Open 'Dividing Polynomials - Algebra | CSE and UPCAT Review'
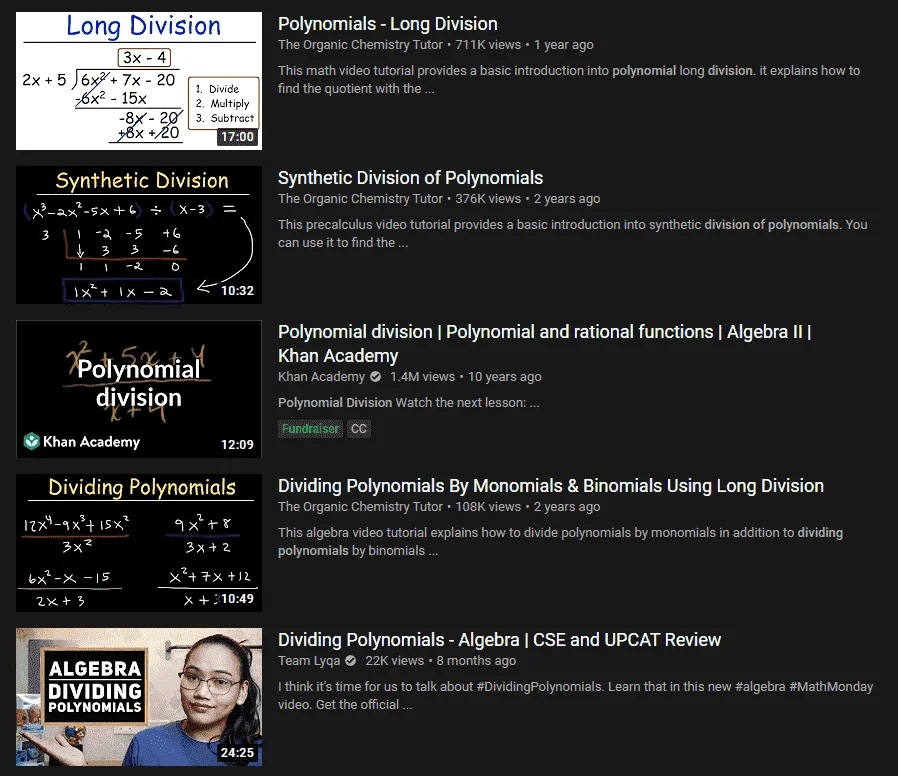The width and height of the screenshot is (898, 776). (499, 640)
